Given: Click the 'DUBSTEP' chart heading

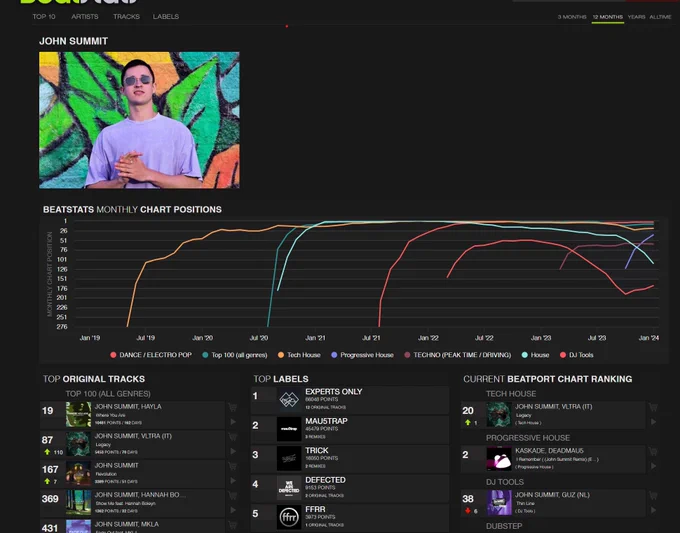Looking at the screenshot, I should [504, 526].
